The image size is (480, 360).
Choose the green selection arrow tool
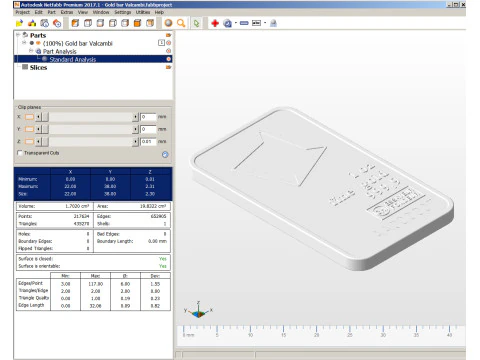pos(196,23)
